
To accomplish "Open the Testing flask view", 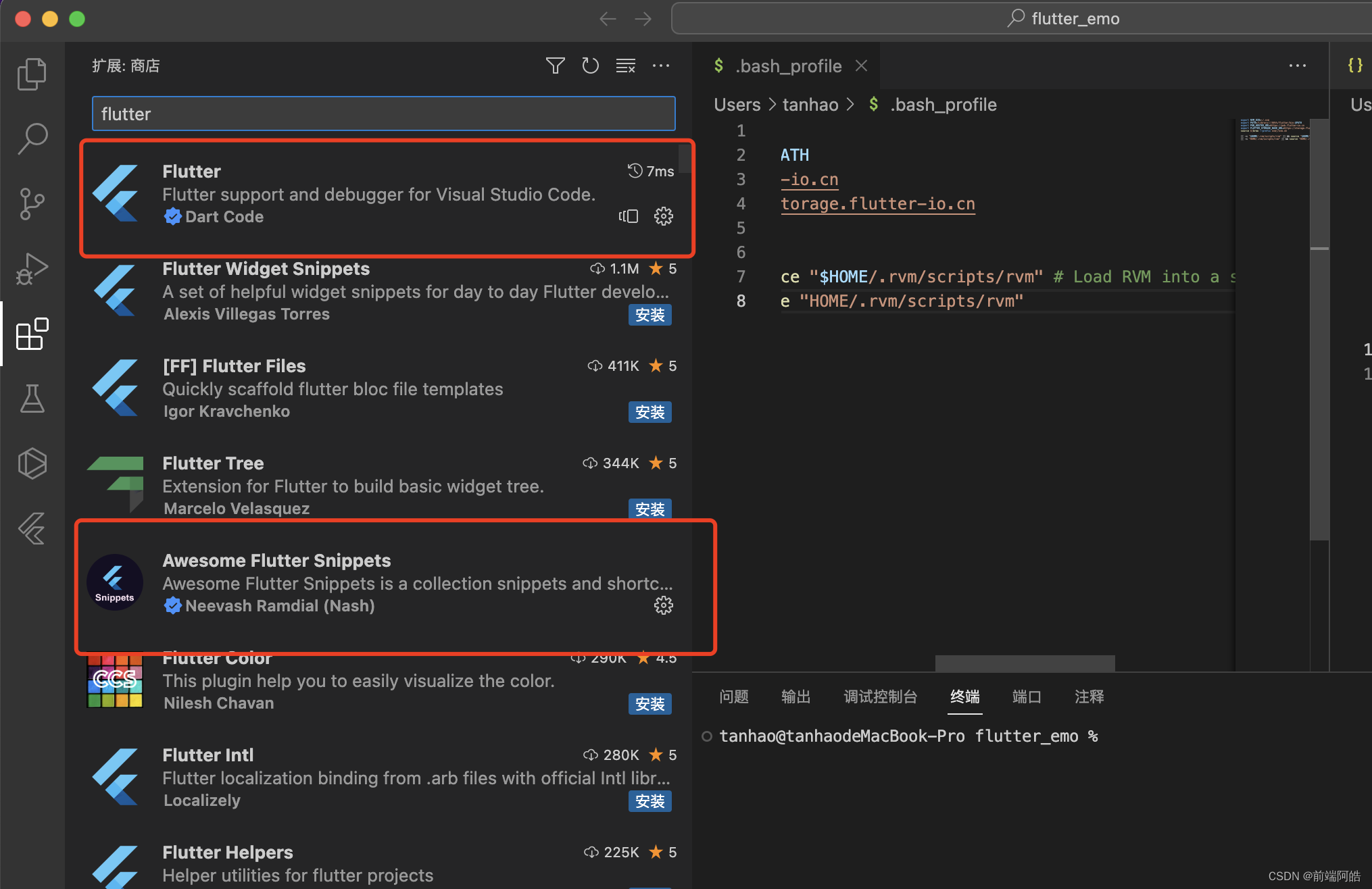I will coord(32,399).
